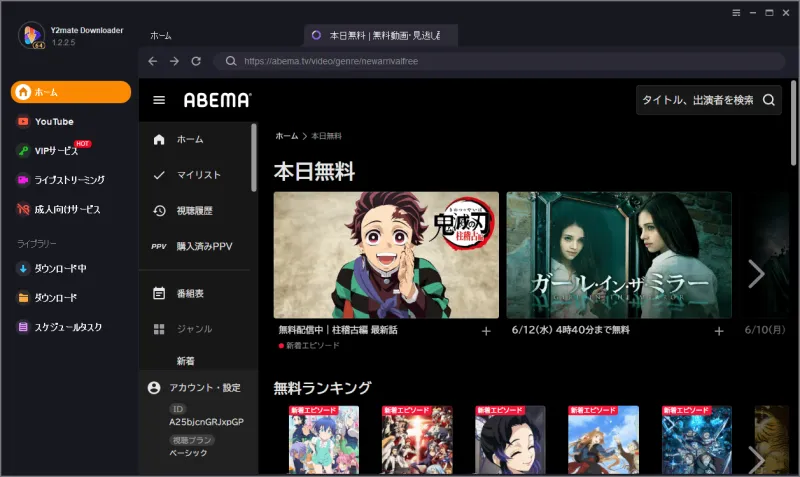Image resolution: width=800 pixels, height=477 pixels.
Task: Open the second ranking thumbnail with red poster
Action: [x=417, y=440]
